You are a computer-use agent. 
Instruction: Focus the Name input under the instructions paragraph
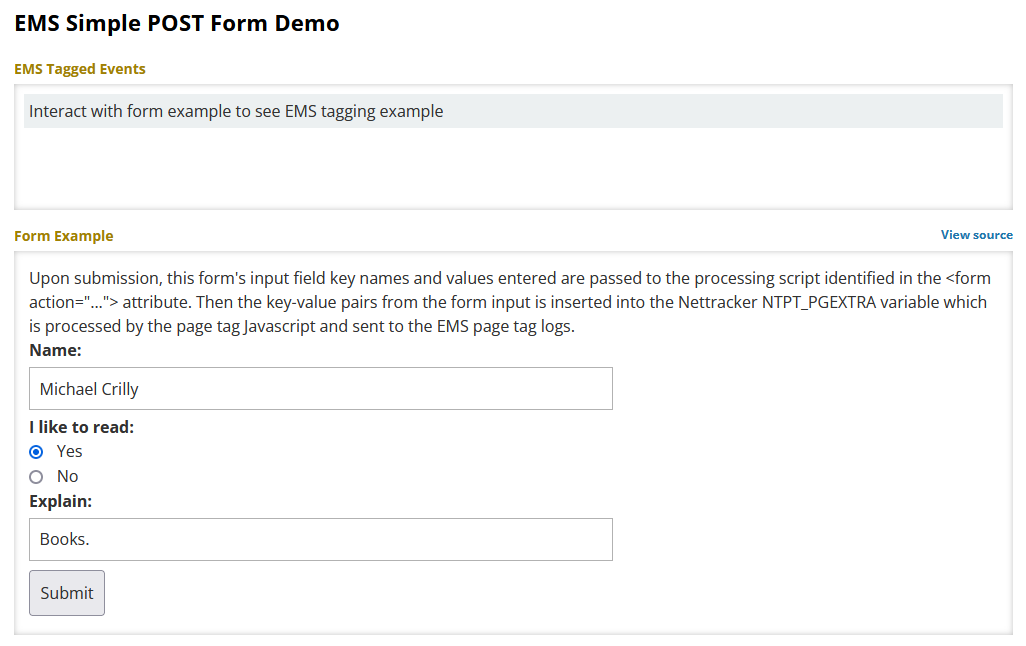pyautogui.click(x=320, y=388)
